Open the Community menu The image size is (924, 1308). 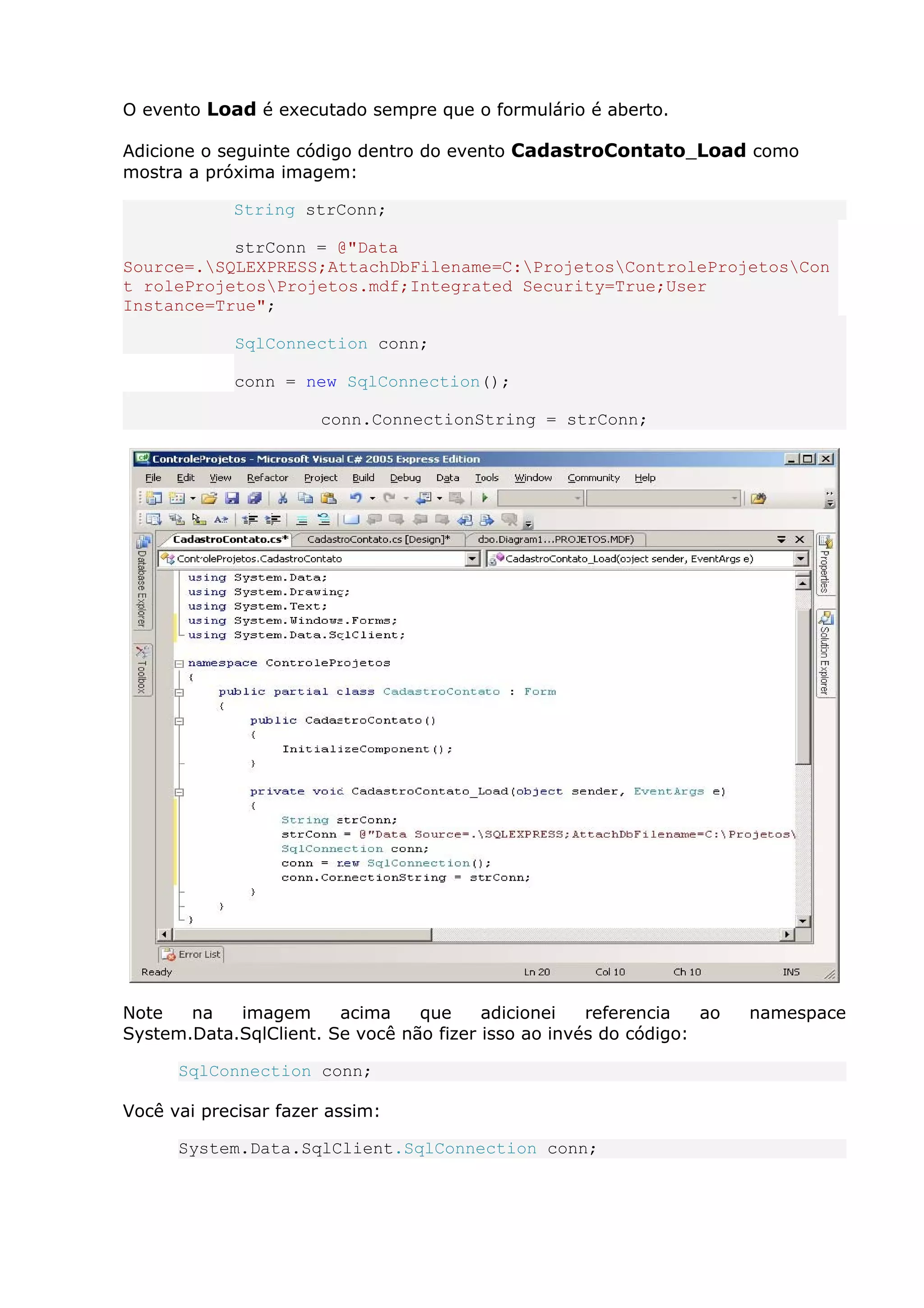[593, 478]
